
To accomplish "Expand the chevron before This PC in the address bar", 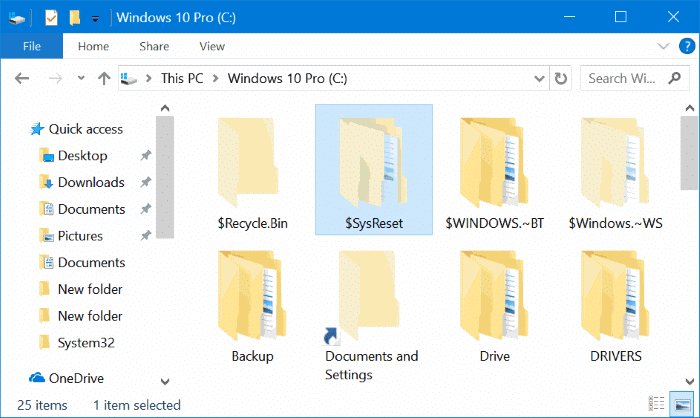I will click(x=149, y=79).
